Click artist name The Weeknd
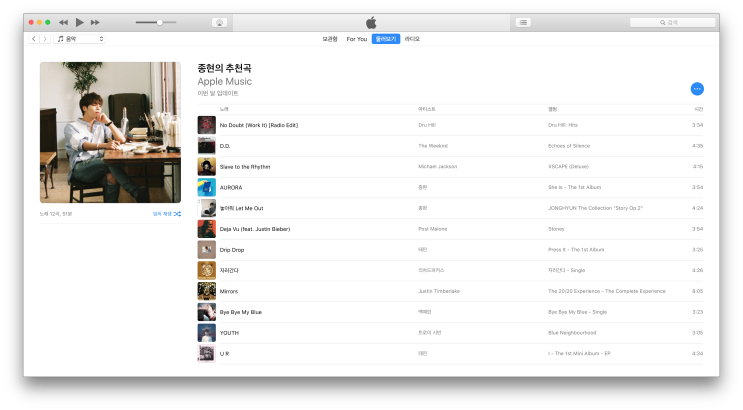Viewport: 743px width, 410px height. click(433, 146)
